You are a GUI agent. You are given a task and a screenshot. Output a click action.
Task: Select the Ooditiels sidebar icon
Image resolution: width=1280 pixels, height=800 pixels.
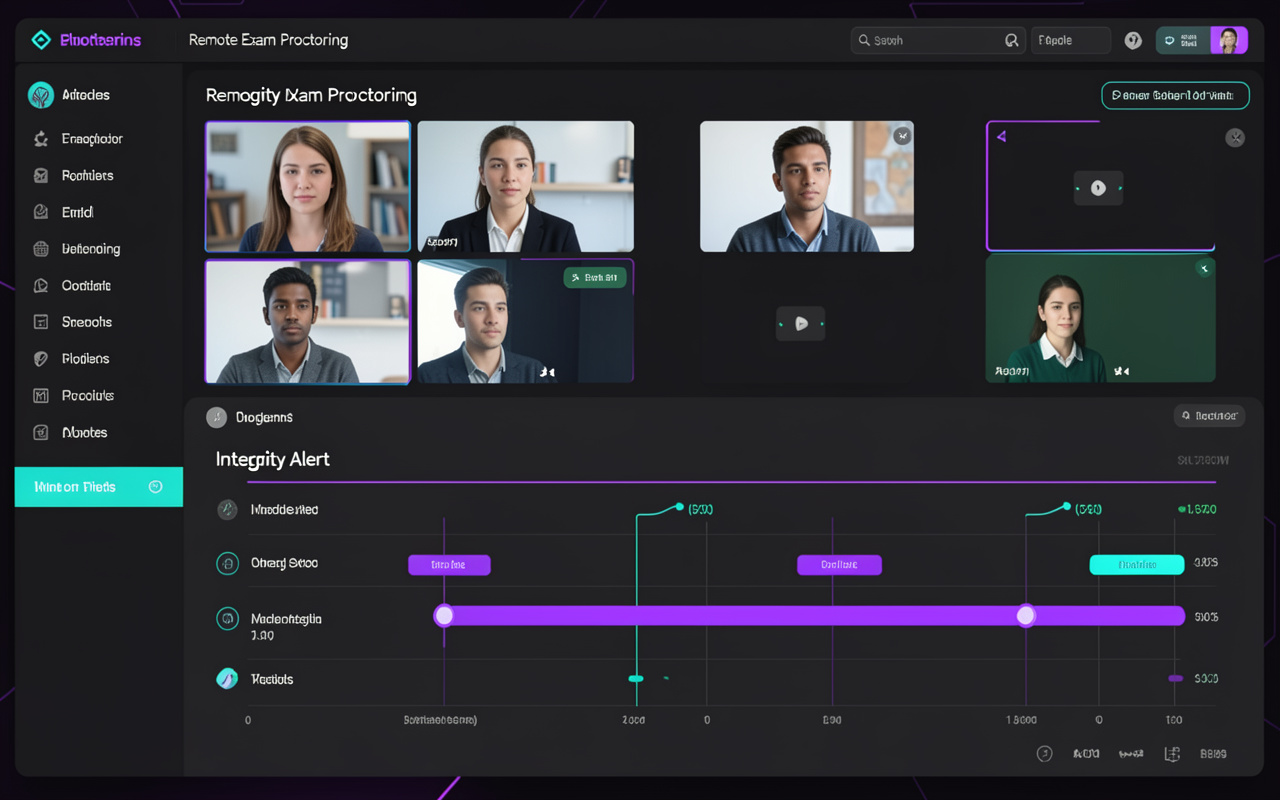point(41,285)
